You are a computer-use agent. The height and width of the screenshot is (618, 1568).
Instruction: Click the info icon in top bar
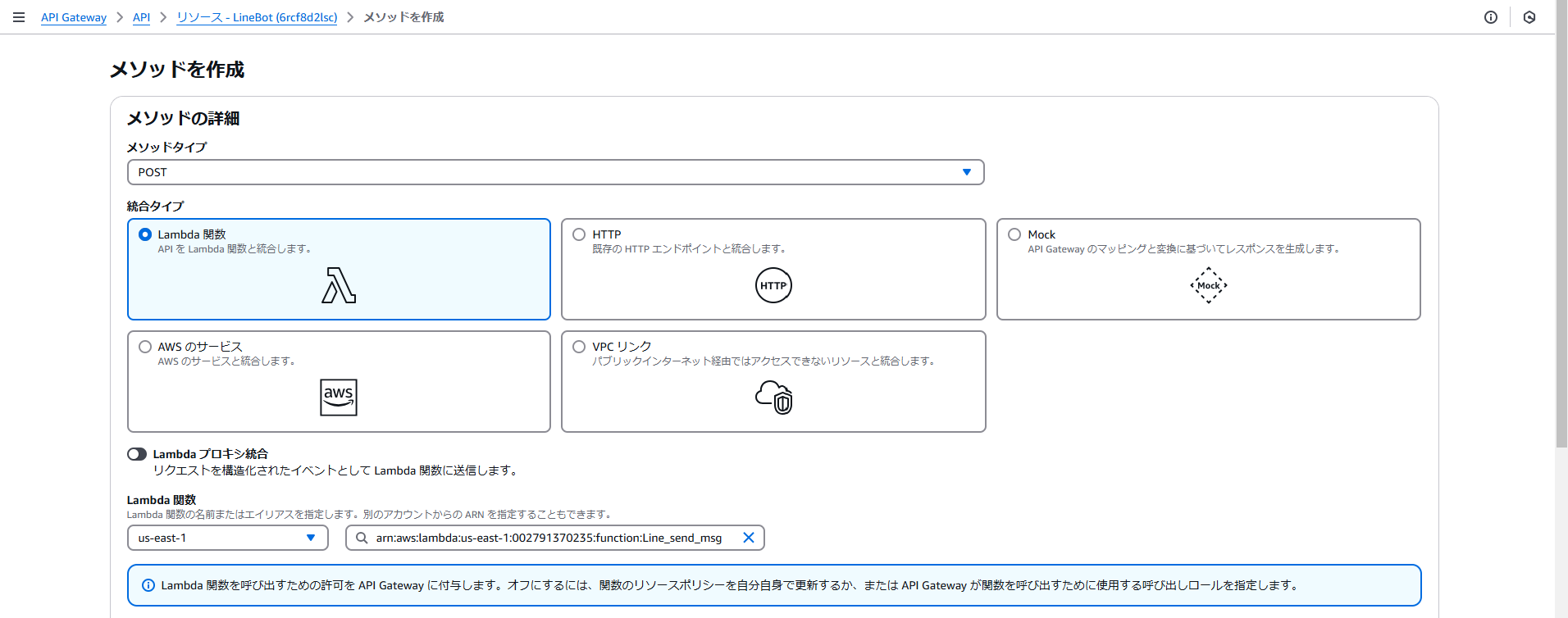pos(1491,17)
